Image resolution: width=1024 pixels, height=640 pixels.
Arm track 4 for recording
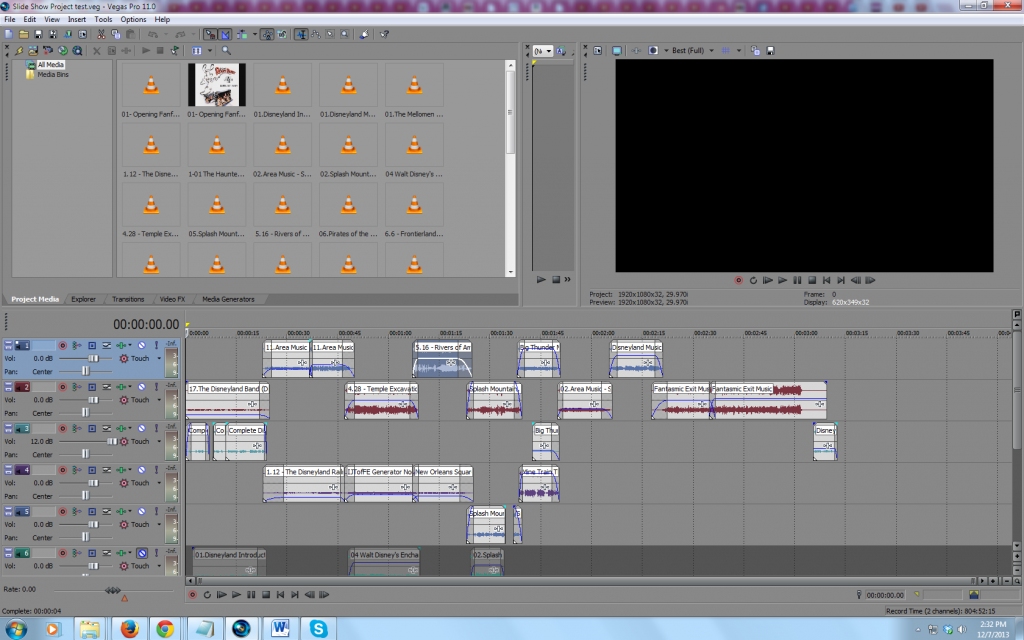pyautogui.click(x=63, y=470)
